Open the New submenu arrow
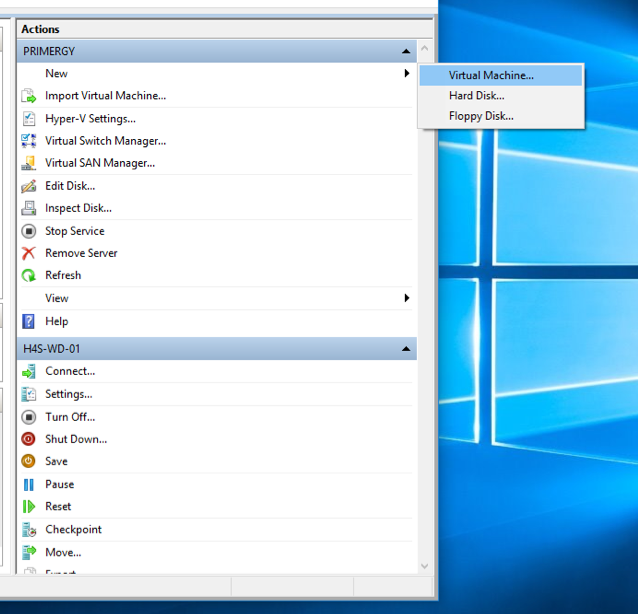The width and height of the screenshot is (638, 614). click(406, 73)
